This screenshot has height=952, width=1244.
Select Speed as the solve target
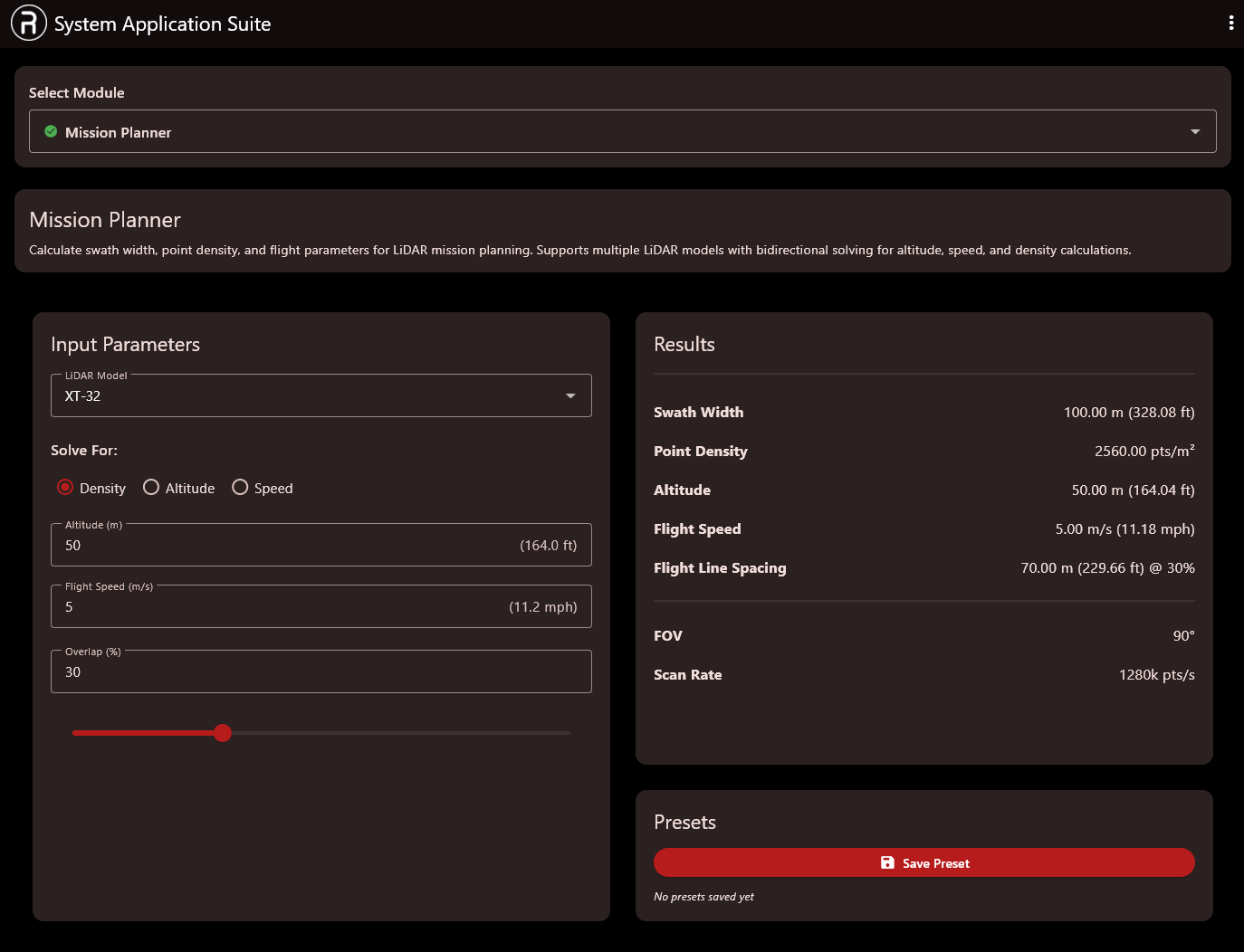240,488
